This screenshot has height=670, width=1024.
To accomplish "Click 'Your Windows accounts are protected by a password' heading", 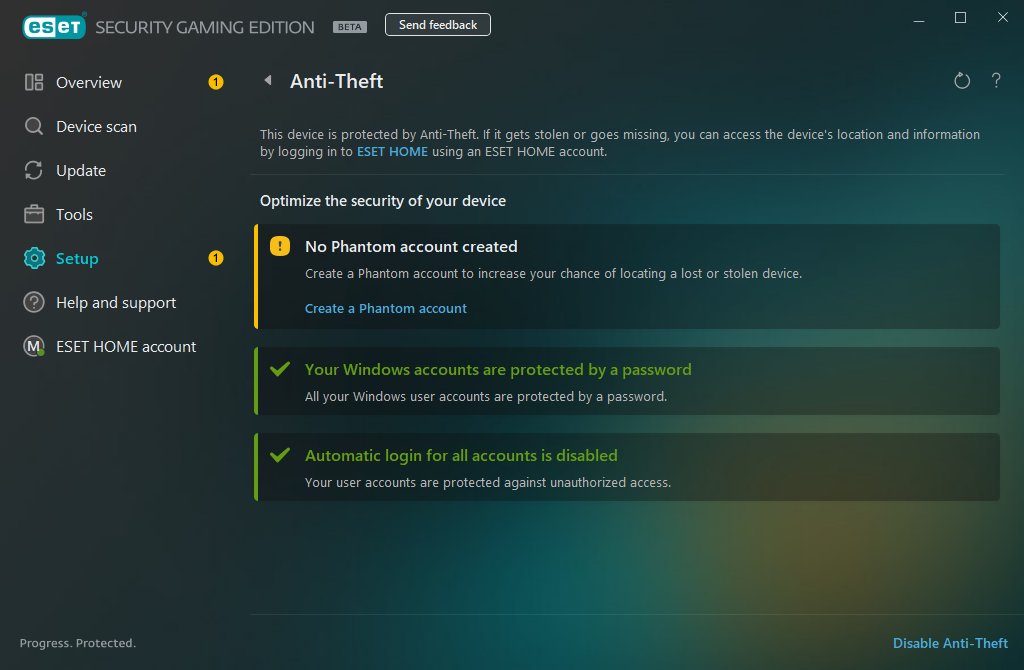I will pos(498,370).
